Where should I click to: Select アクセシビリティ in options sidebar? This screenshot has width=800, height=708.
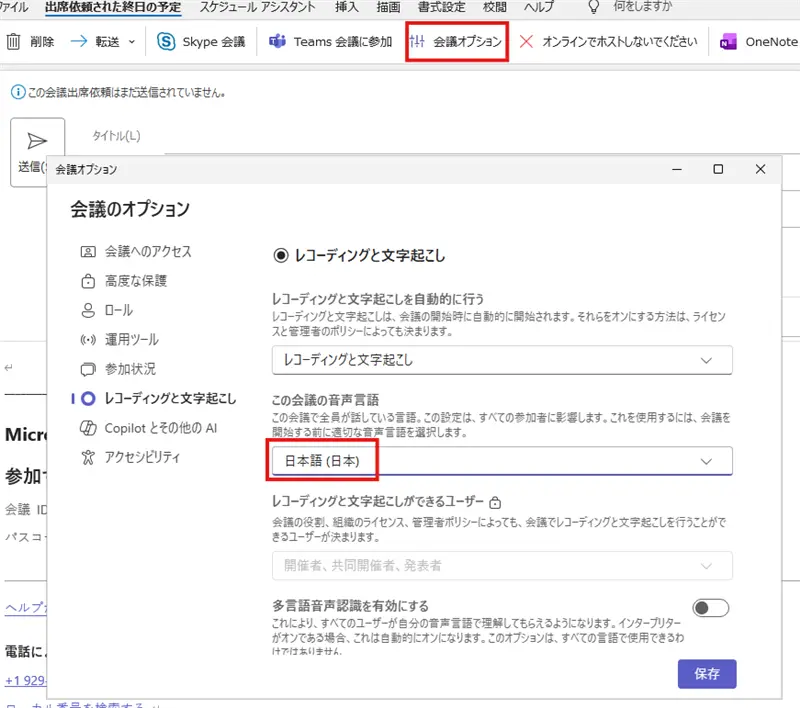pyautogui.click(x=131, y=457)
